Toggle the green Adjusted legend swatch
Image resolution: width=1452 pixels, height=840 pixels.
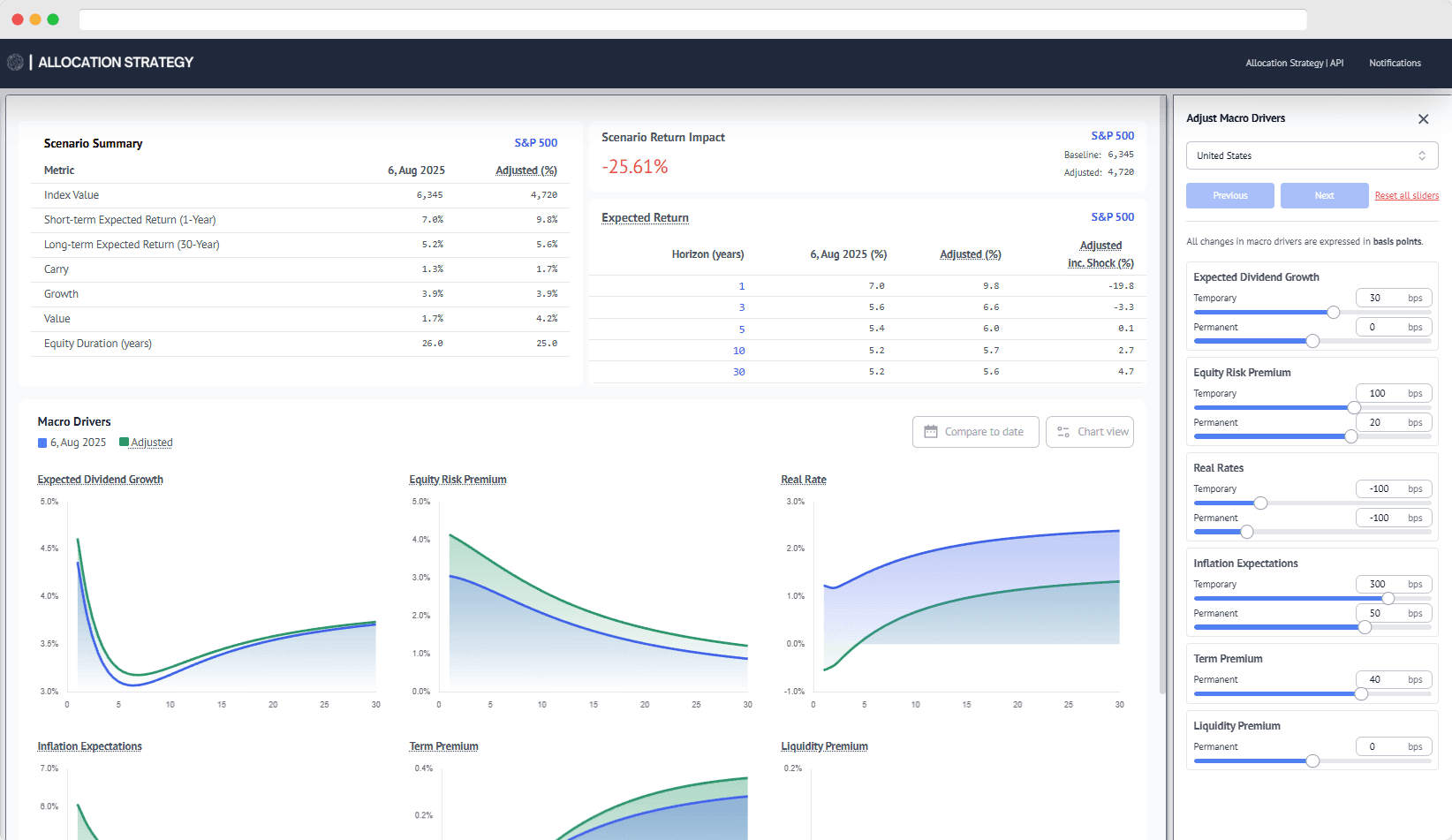(124, 443)
